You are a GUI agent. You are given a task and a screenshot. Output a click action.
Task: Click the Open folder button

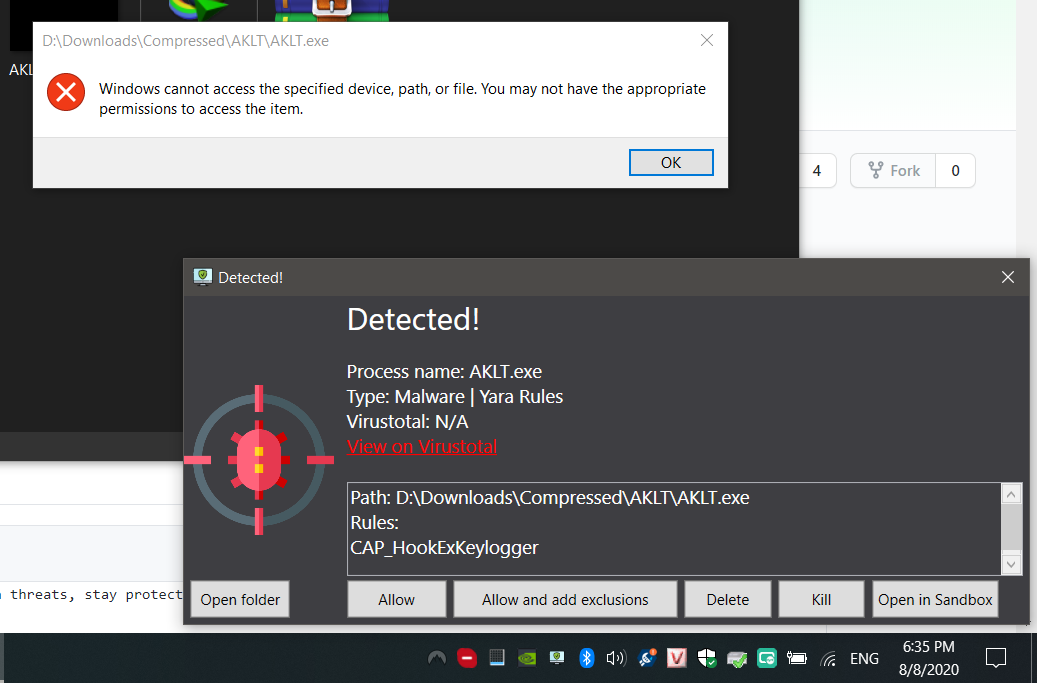(240, 599)
